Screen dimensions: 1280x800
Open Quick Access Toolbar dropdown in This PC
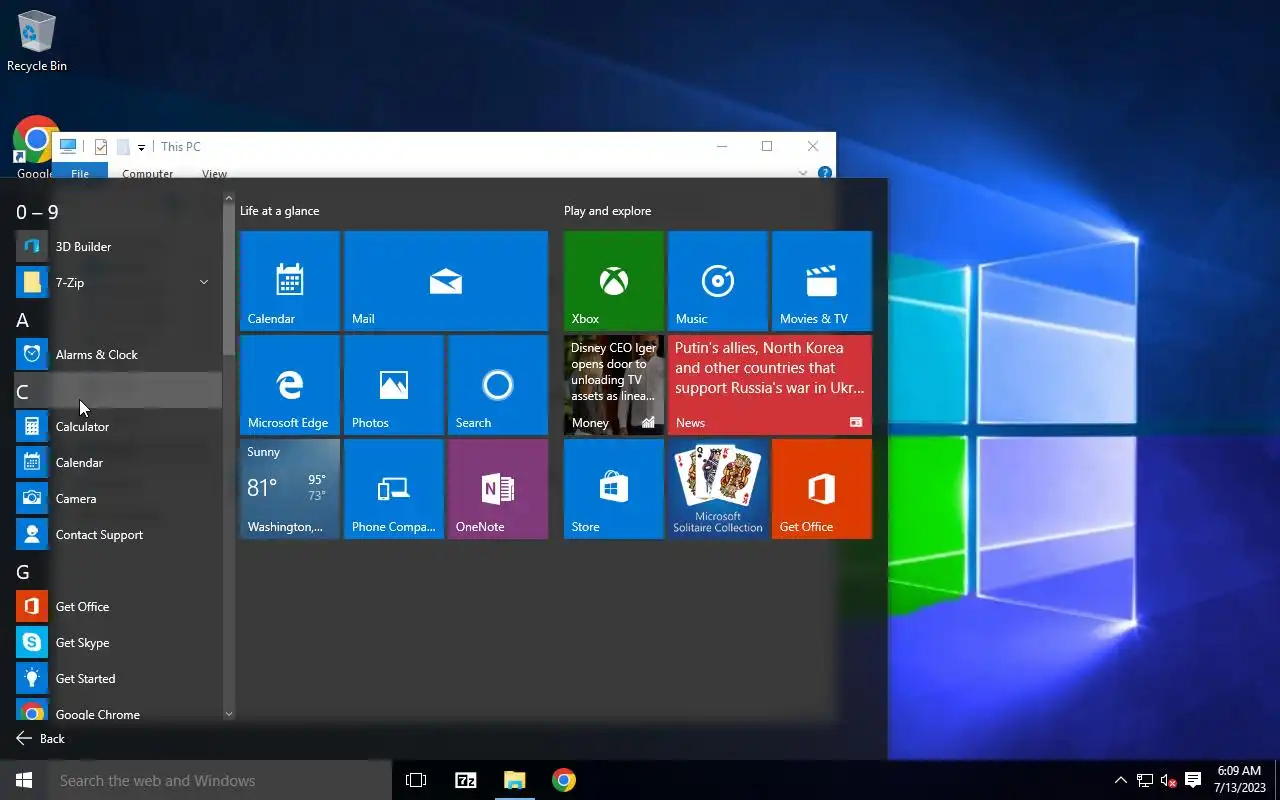coord(141,147)
